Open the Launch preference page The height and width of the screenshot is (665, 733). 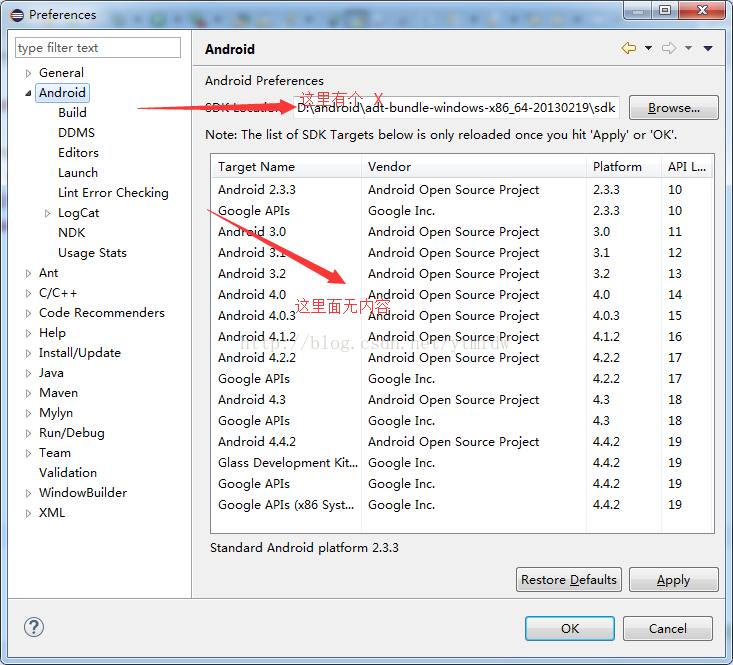click(78, 173)
